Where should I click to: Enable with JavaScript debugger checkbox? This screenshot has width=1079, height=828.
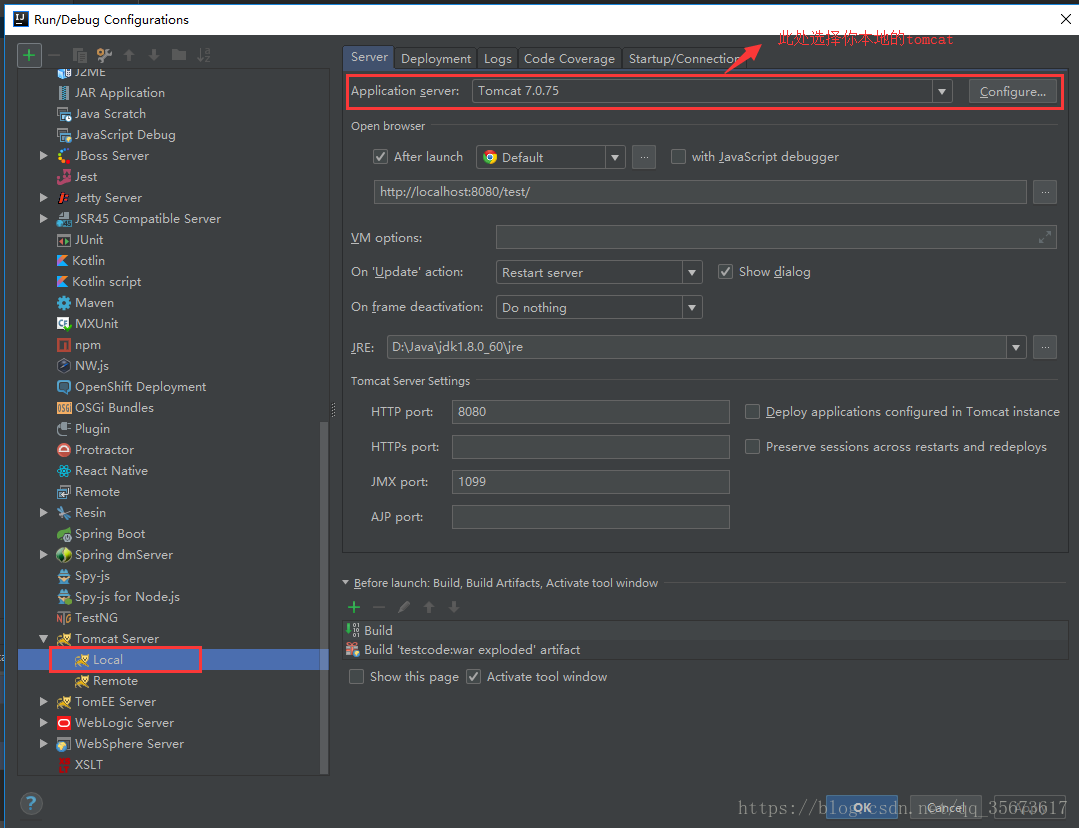pyautogui.click(x=679, y=156)
